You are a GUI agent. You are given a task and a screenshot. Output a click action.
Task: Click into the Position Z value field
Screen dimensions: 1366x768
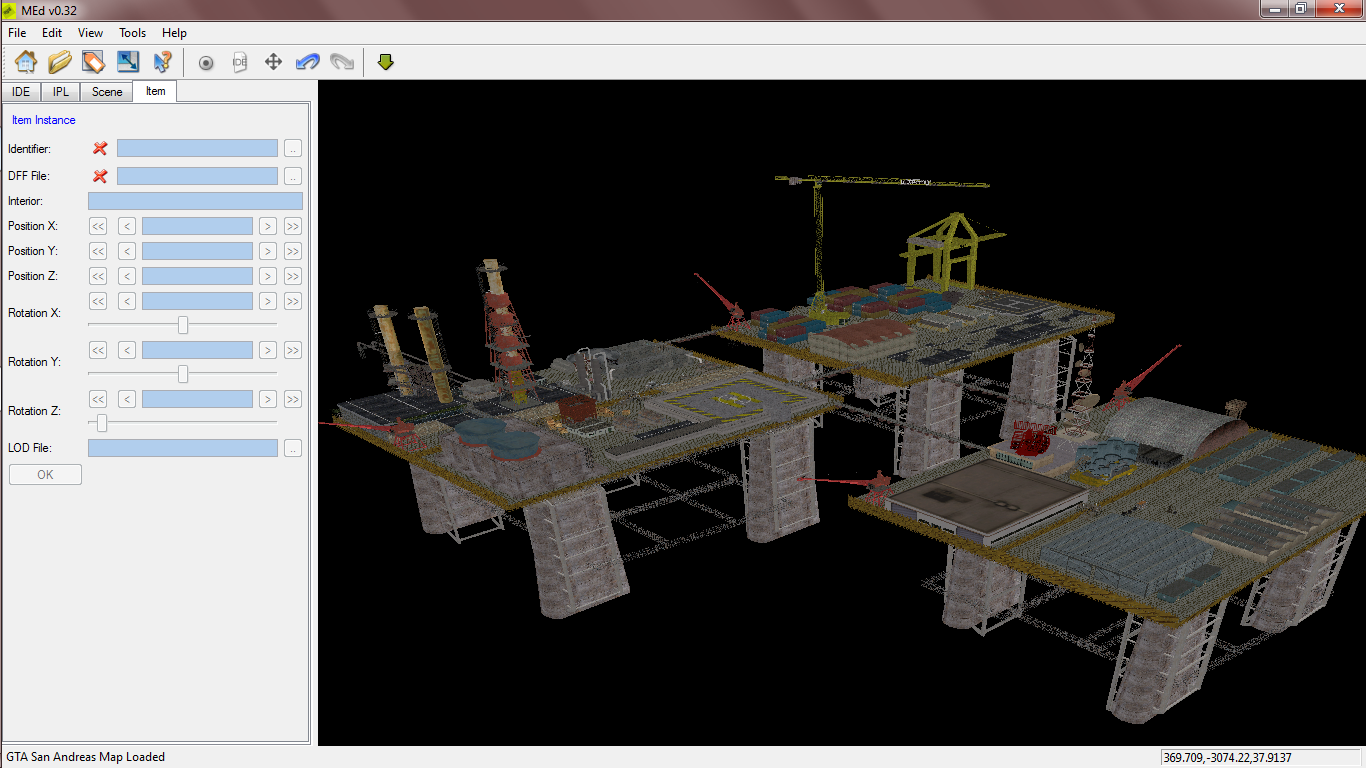(197, 276)
